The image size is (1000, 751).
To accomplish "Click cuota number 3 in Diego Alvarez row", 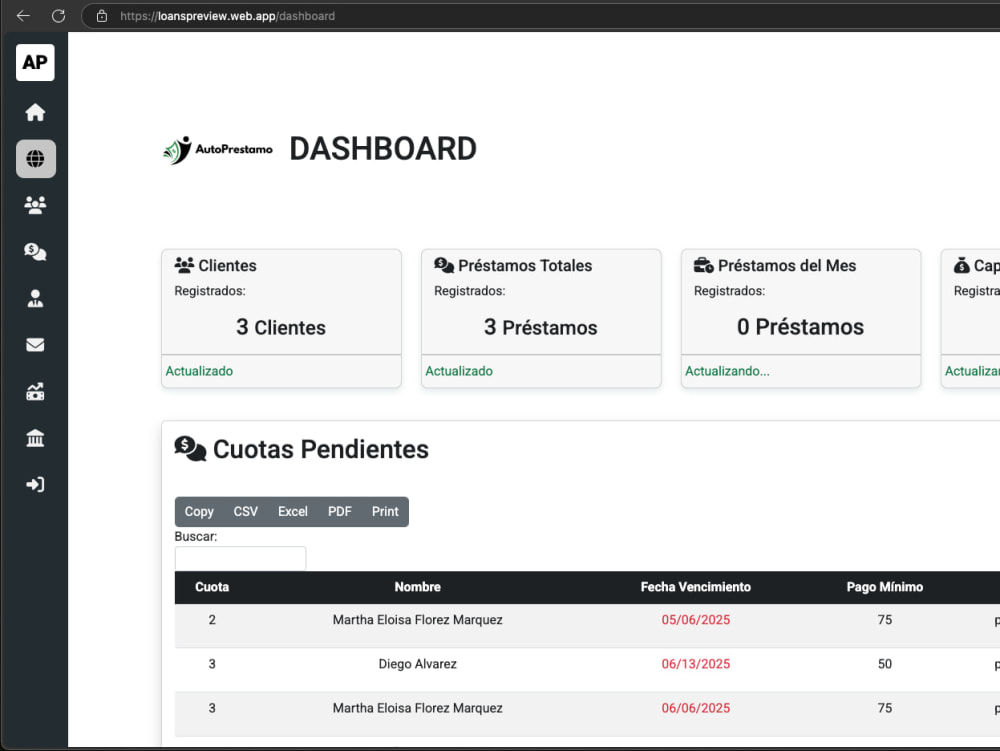I will coord(212,664).
